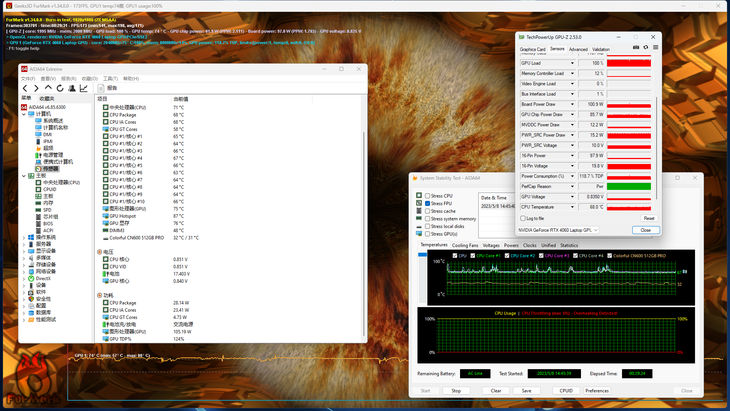The width and height of the screenshot is (730, 411).
Task: Open the PerfCap Reason dropdown
Action: coord(572,186)
